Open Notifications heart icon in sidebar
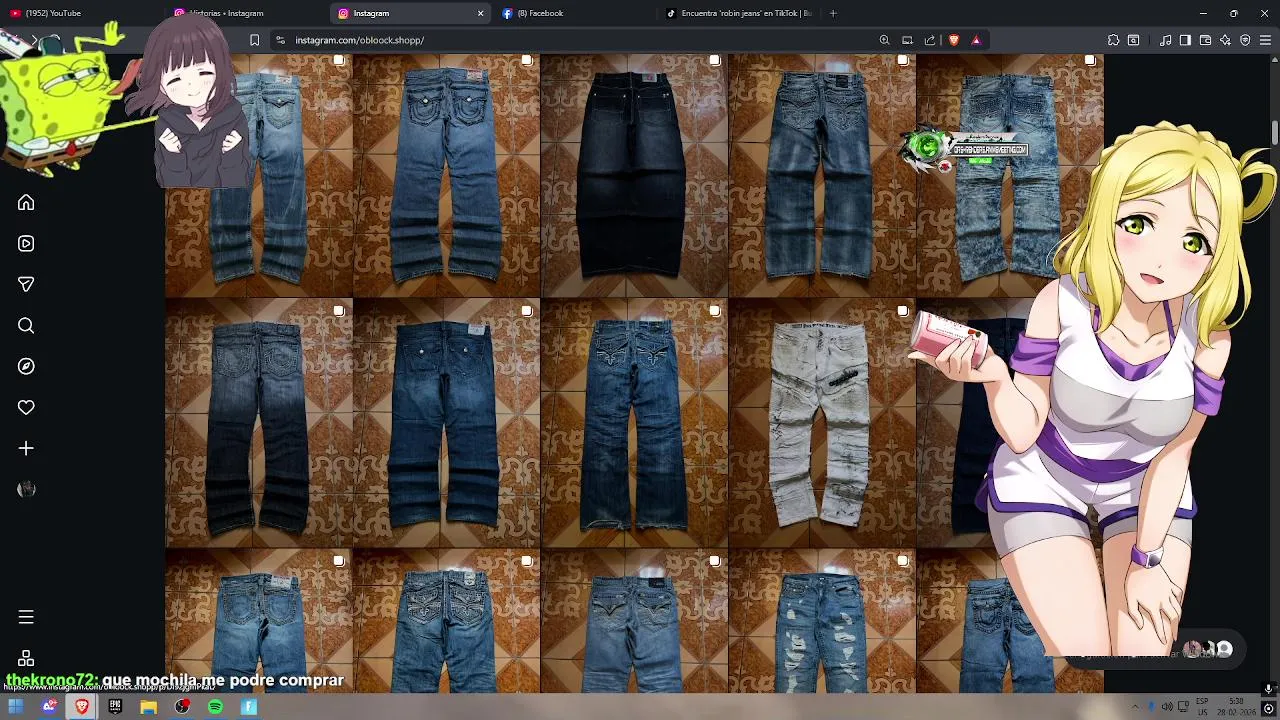 coord(26,408)
